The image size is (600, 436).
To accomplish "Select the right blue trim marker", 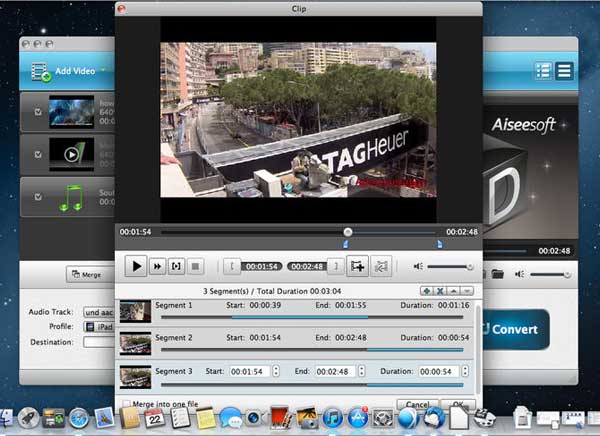I will [x=440, y=244].
